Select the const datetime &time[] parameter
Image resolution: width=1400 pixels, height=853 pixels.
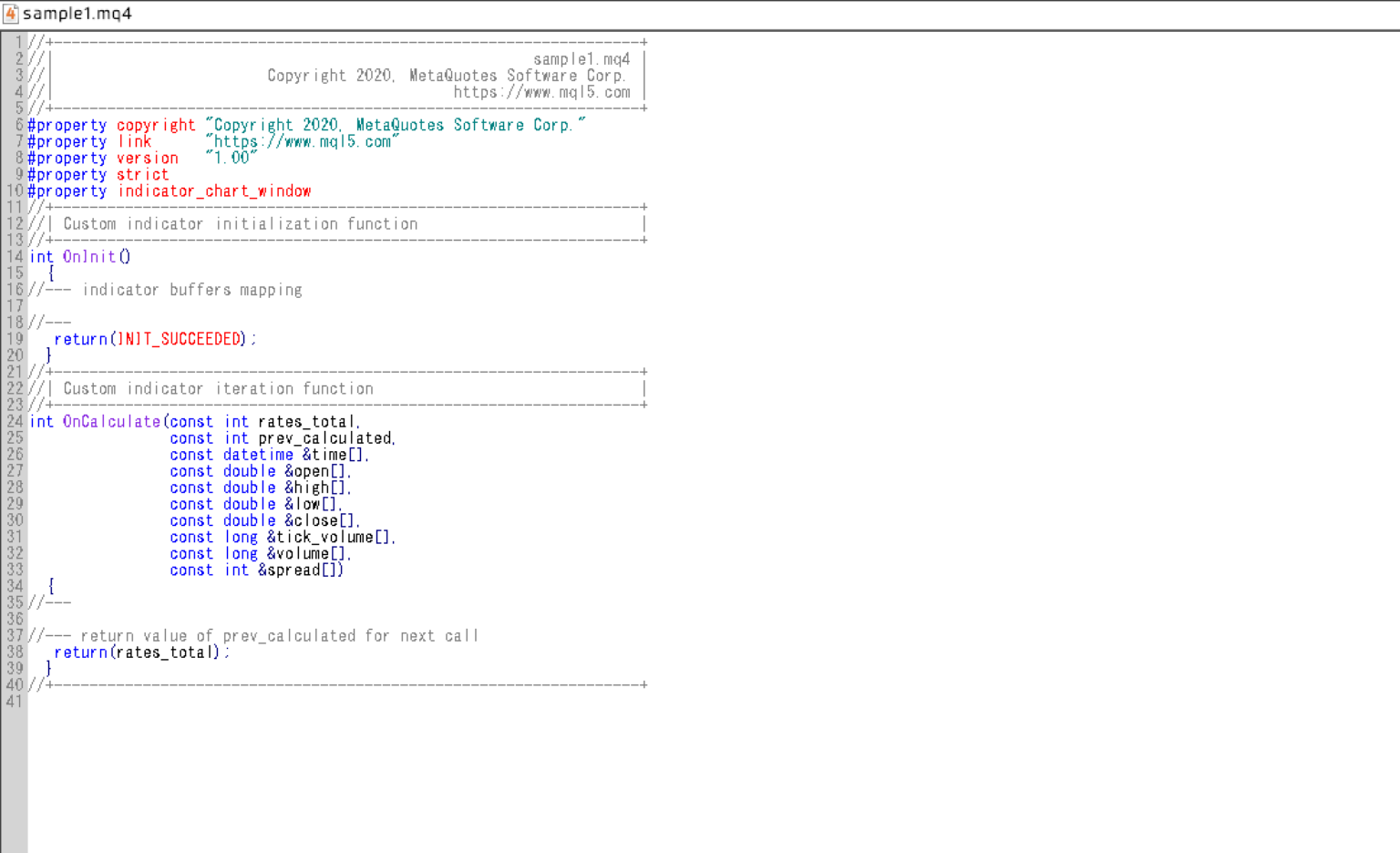click(x=268, y=454)
